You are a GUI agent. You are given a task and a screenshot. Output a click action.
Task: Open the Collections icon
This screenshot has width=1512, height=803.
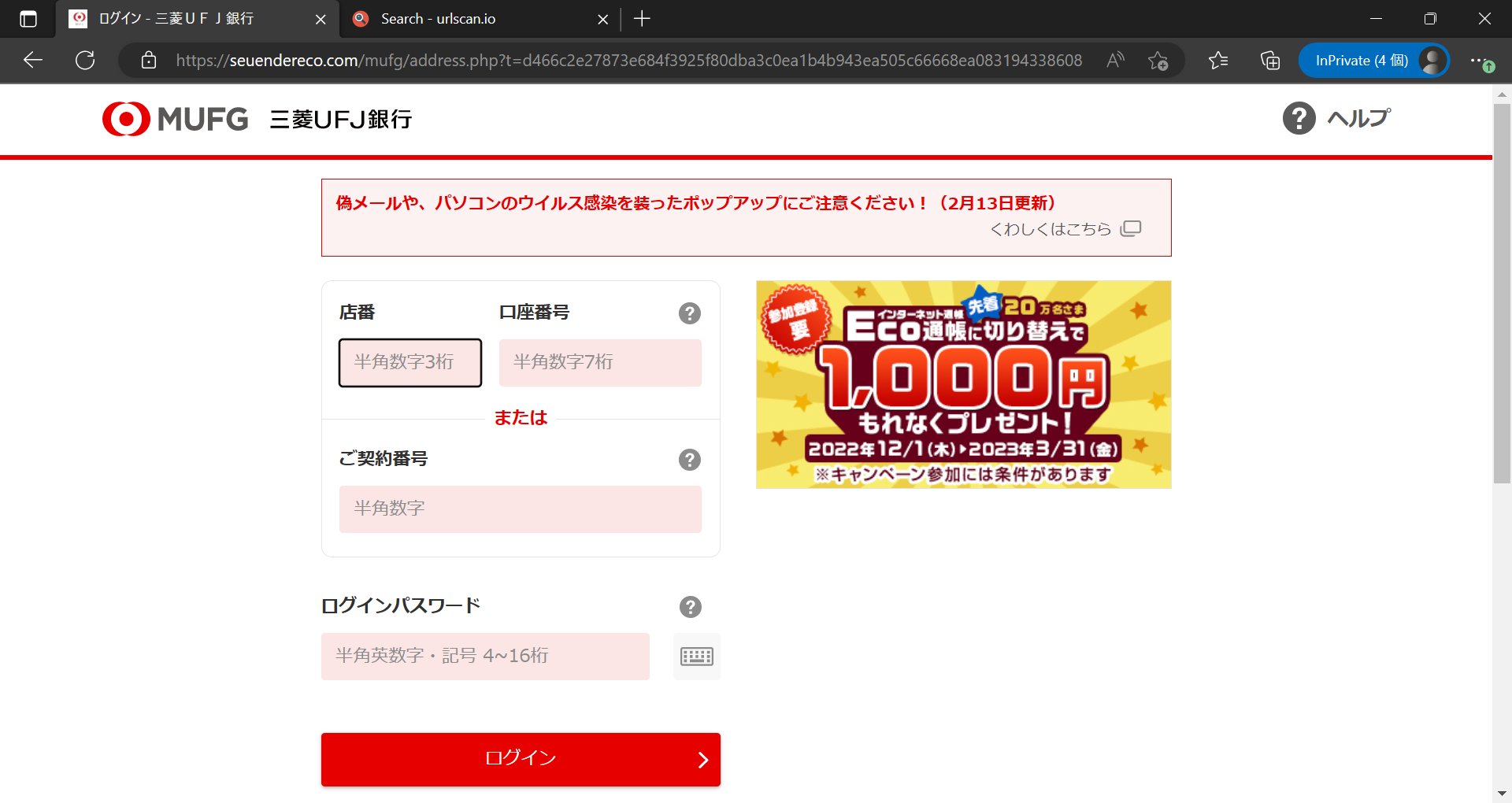[x=1269, y=61]
